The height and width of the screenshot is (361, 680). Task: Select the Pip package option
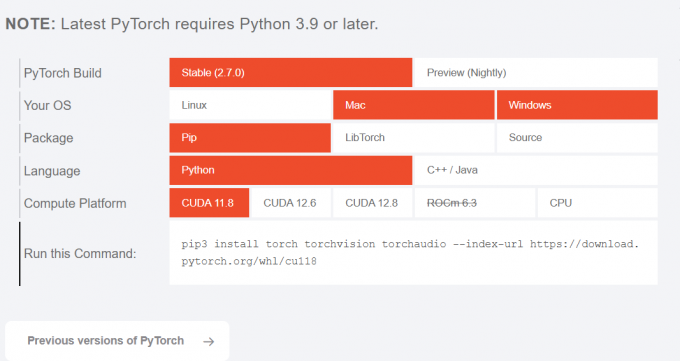pyautogui.click(x=250, y=138)
